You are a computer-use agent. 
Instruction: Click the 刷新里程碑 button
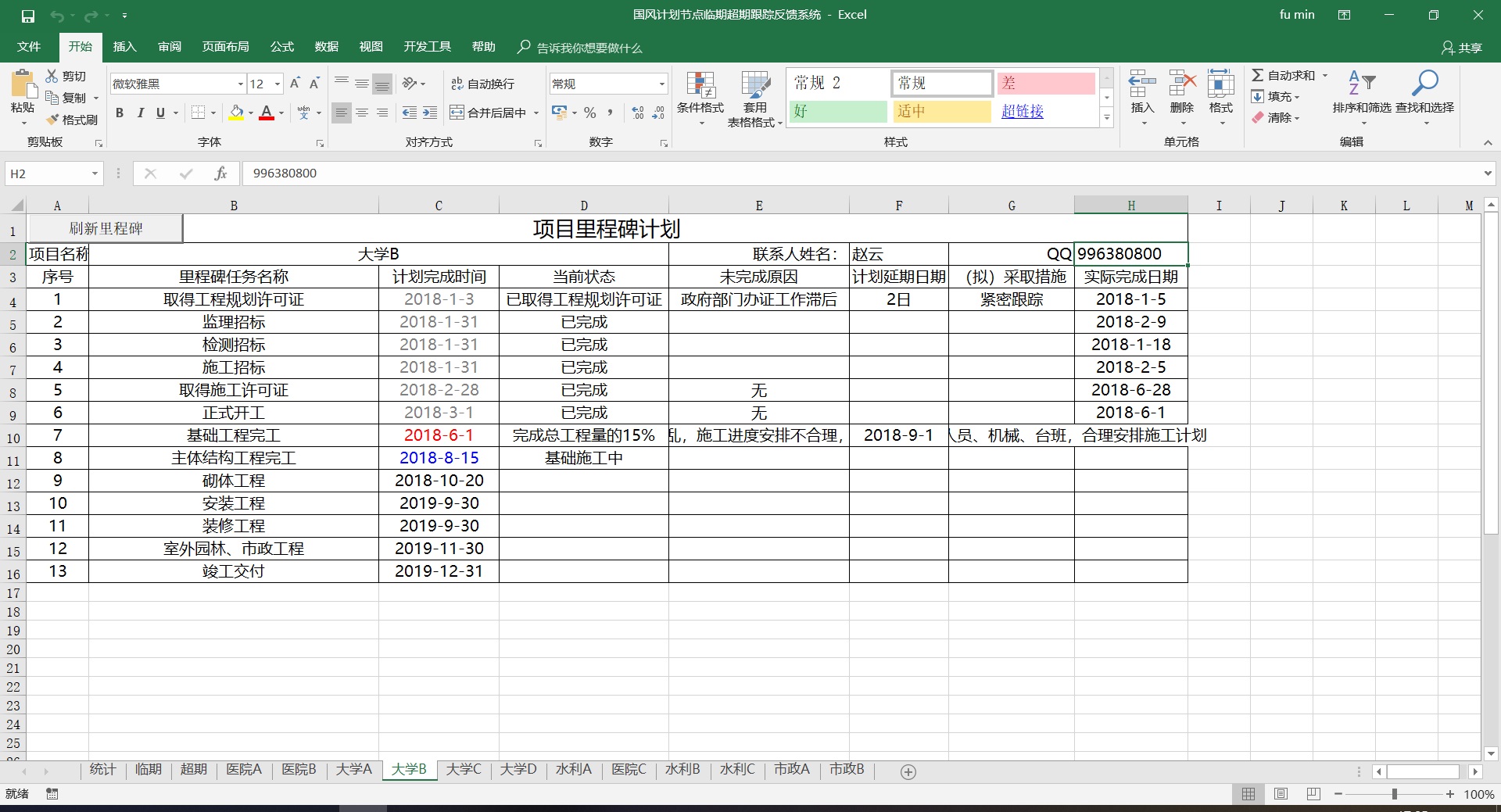[x=106, y=229]
